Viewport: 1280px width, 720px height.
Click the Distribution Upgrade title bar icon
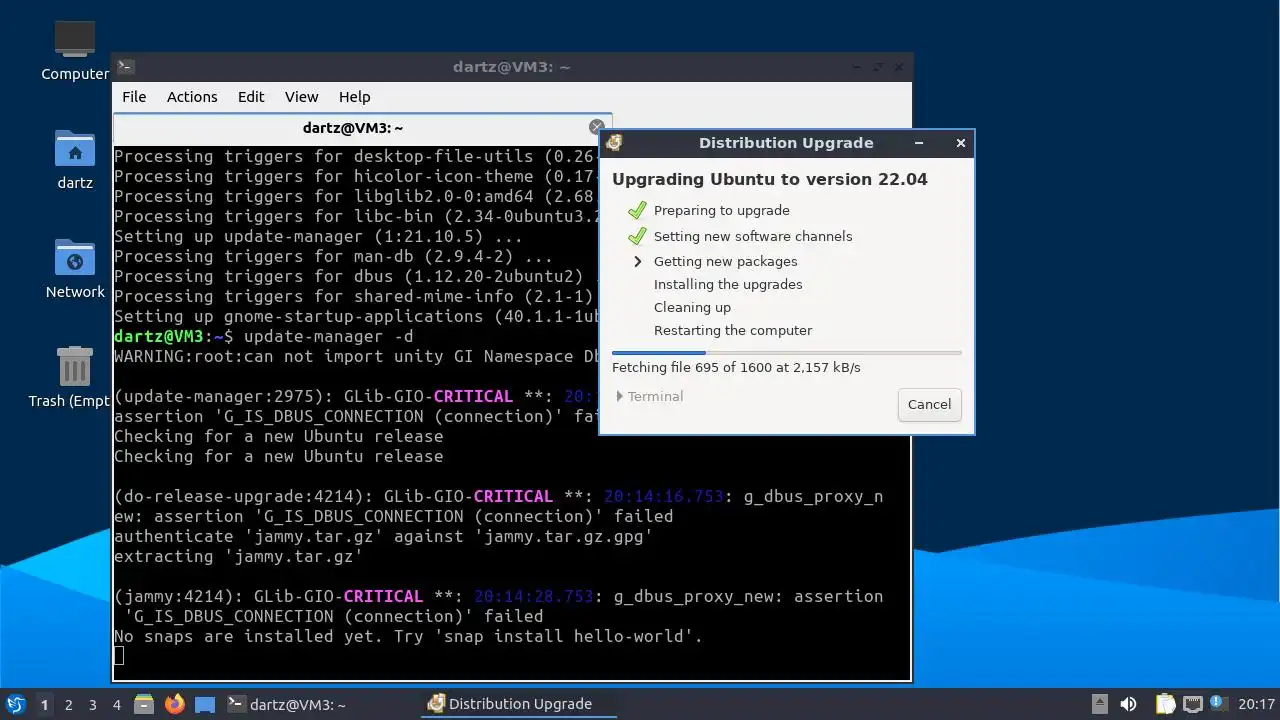tap(614, 143)
